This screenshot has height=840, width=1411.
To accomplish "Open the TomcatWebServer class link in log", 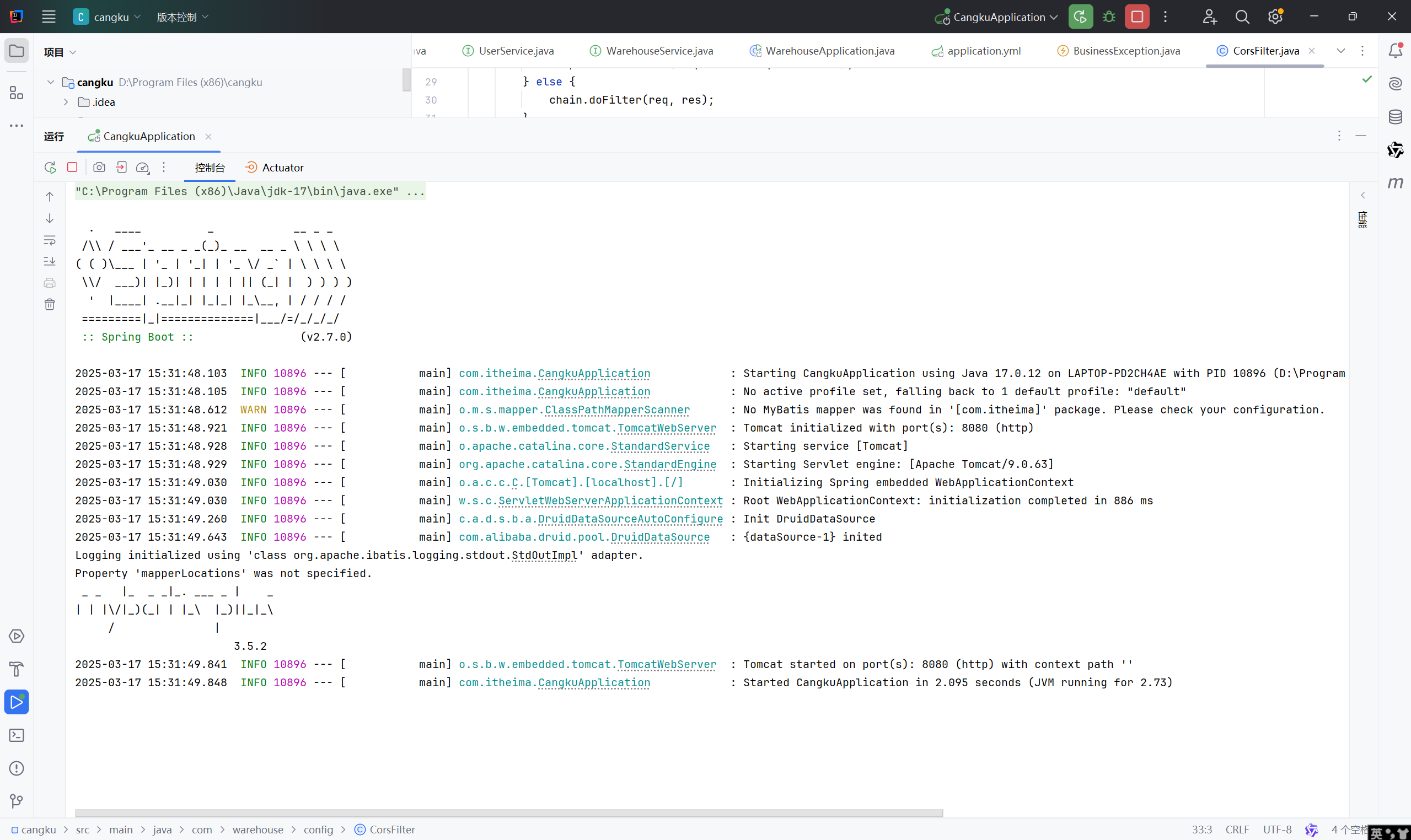I will click(x=667, y=428).
